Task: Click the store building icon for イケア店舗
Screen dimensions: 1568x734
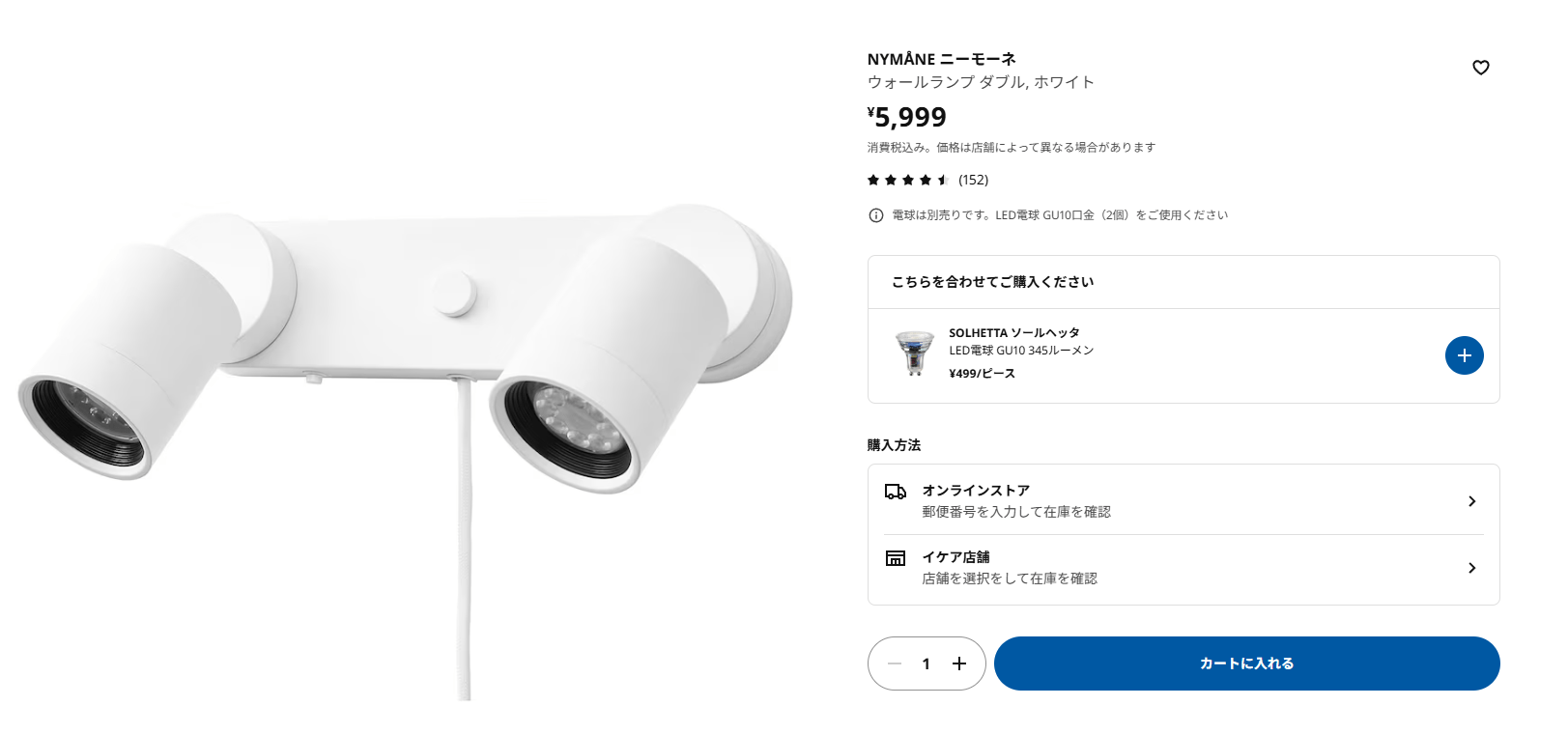Action: point(896,558)
